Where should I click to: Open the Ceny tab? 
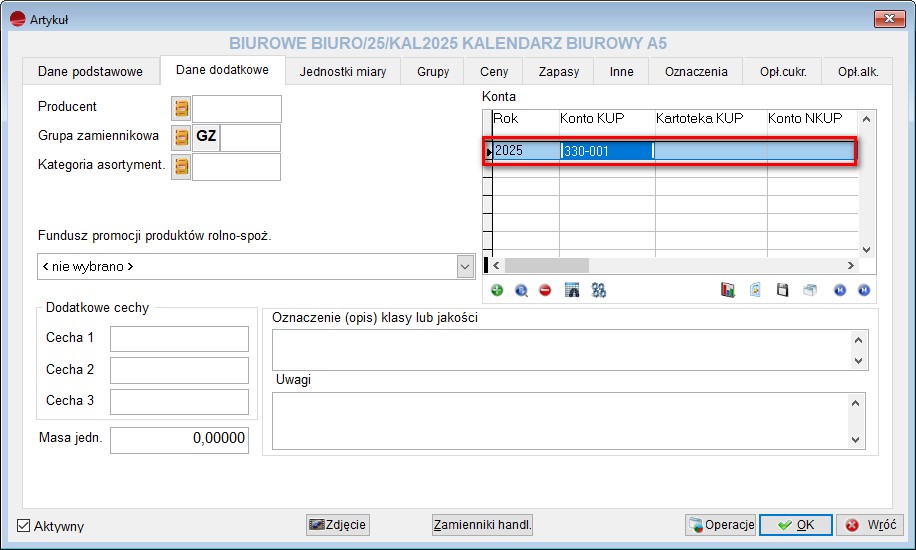click(494, 71)
